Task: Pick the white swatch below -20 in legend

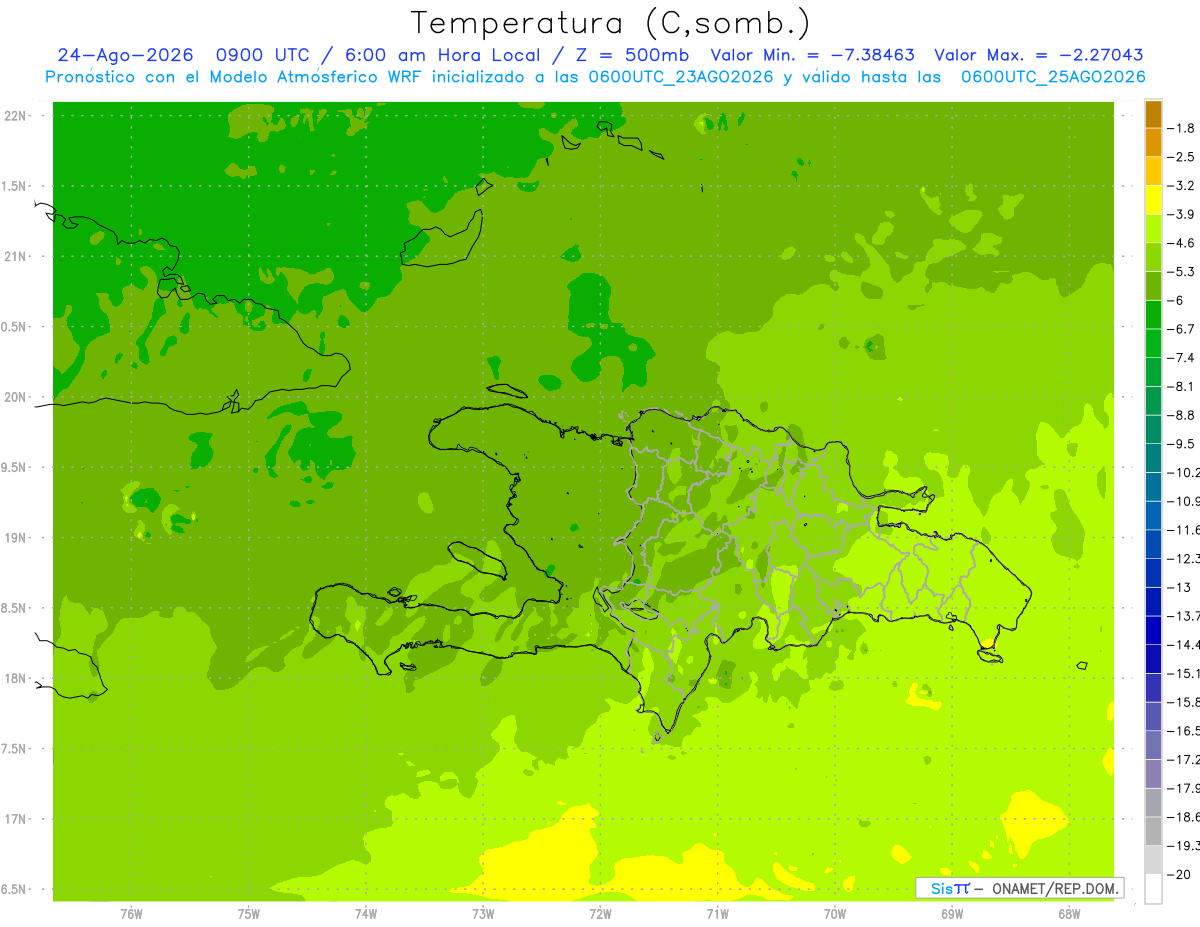Action: pyautogui.click(x=1153, y=889)
